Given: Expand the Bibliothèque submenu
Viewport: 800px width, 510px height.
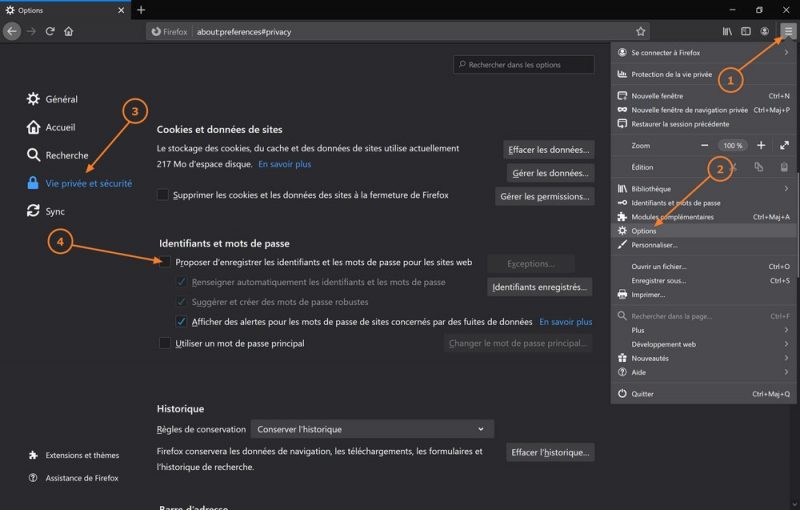Looking at the screenshot, I should (x=704, y=189).
